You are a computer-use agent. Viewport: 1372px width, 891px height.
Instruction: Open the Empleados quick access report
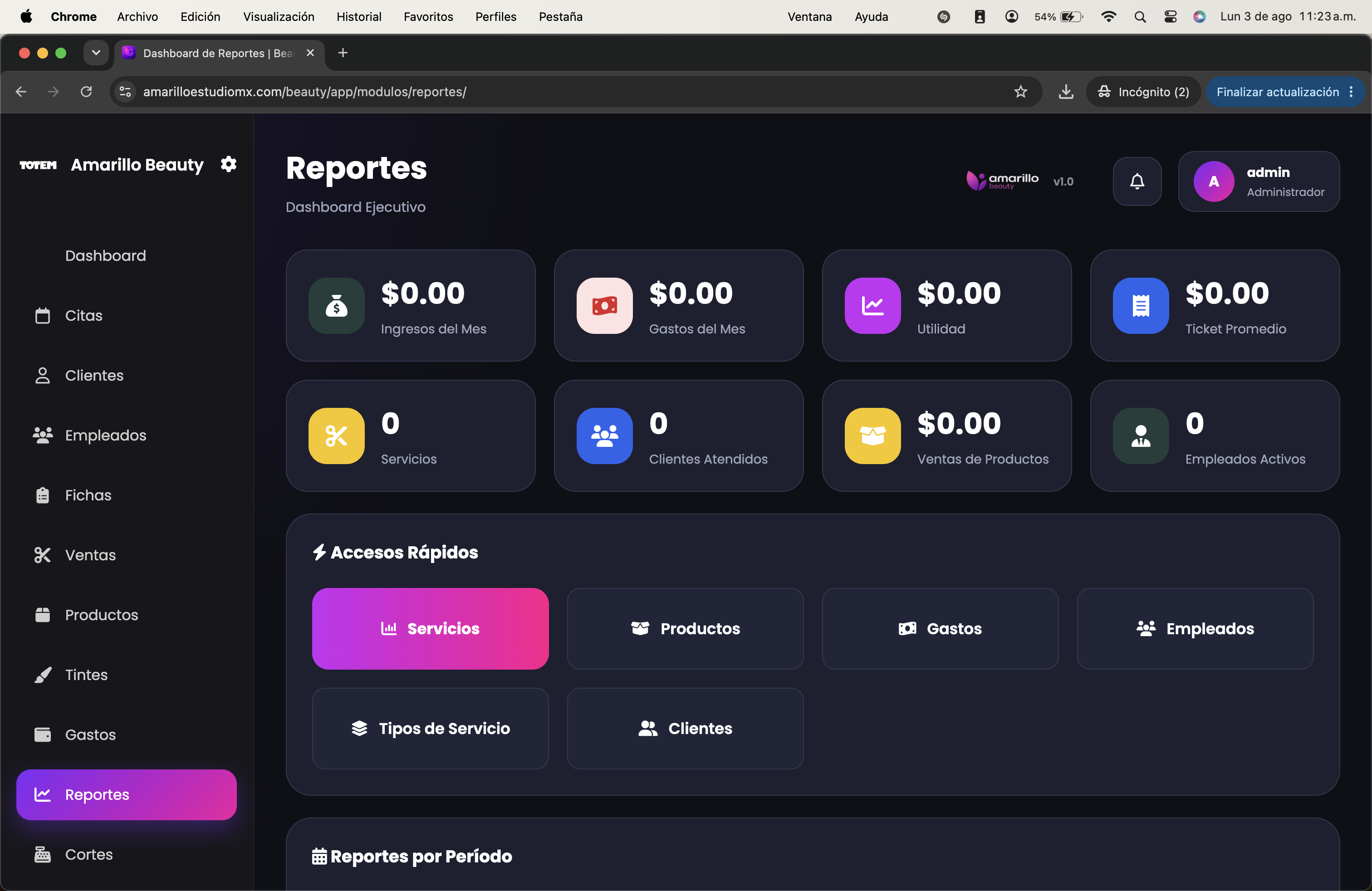click(x=1195, y=629)
